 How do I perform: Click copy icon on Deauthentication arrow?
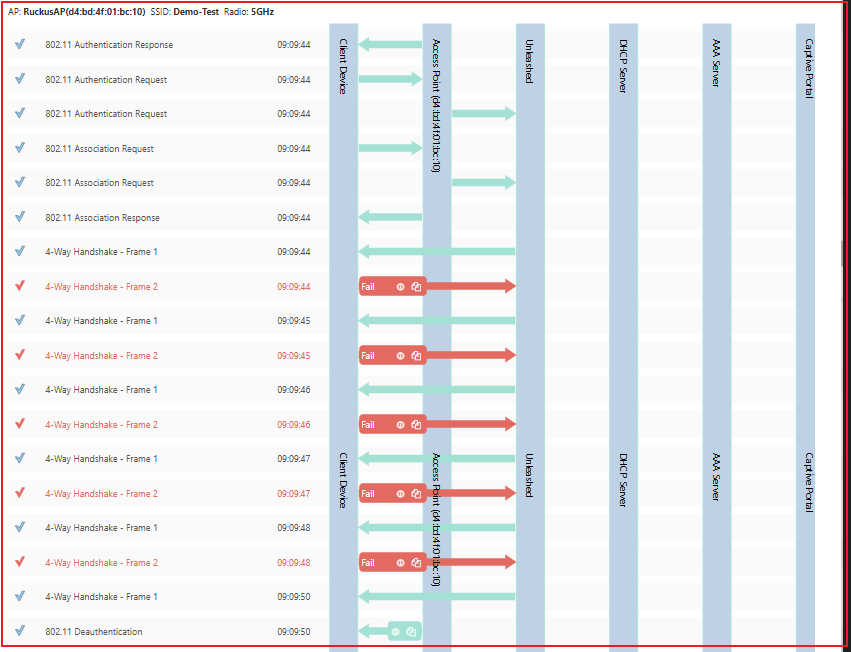coord(411,632)
